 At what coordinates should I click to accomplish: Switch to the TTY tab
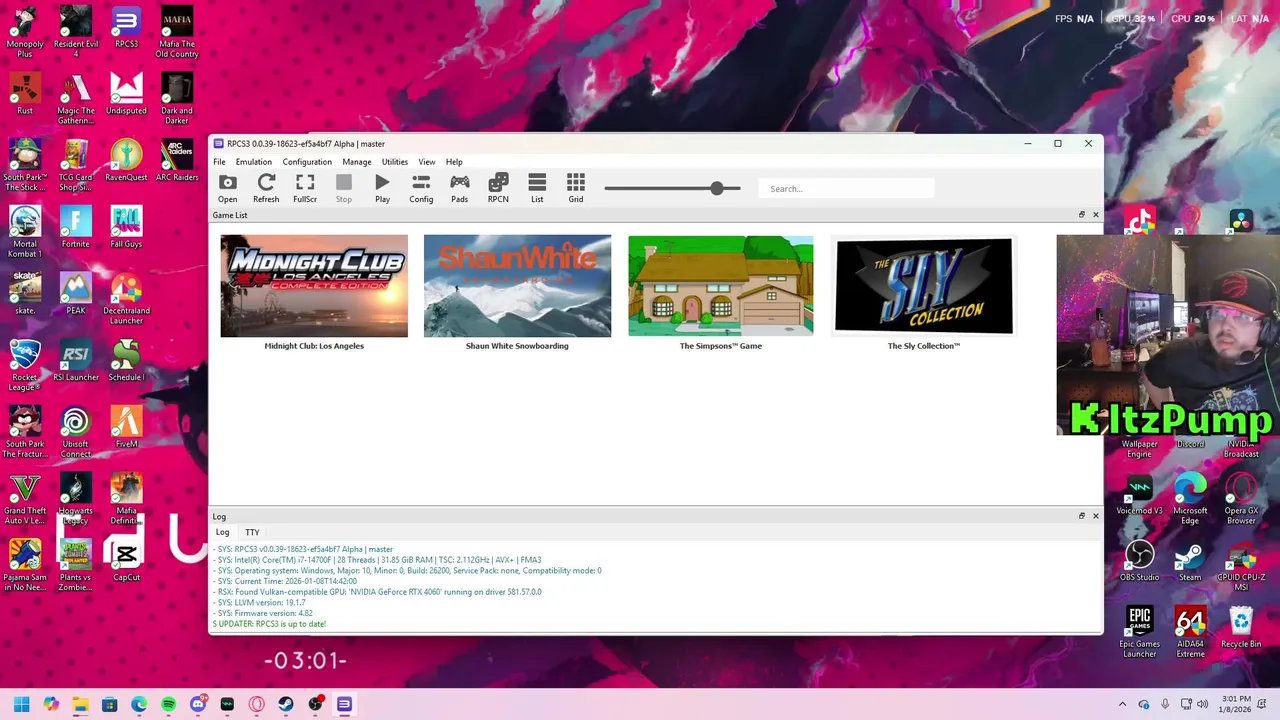click(x=252, y=533)
